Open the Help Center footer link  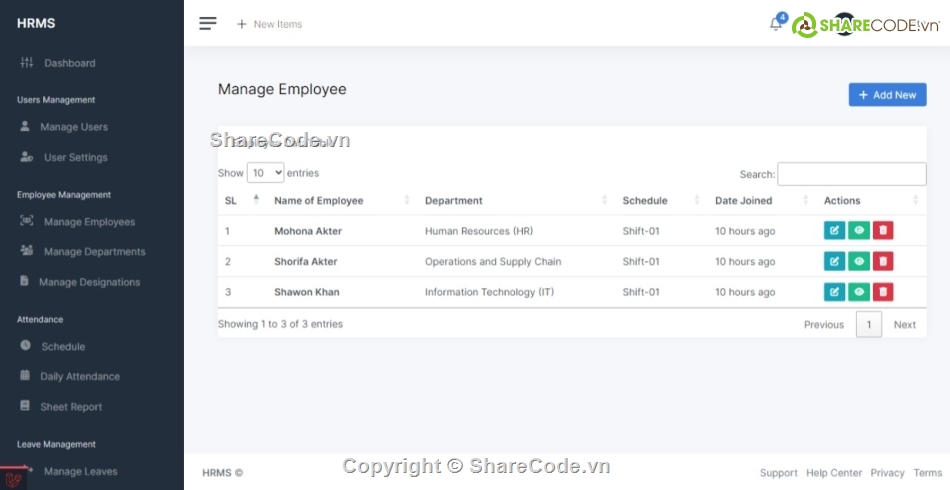coord(833,473)
